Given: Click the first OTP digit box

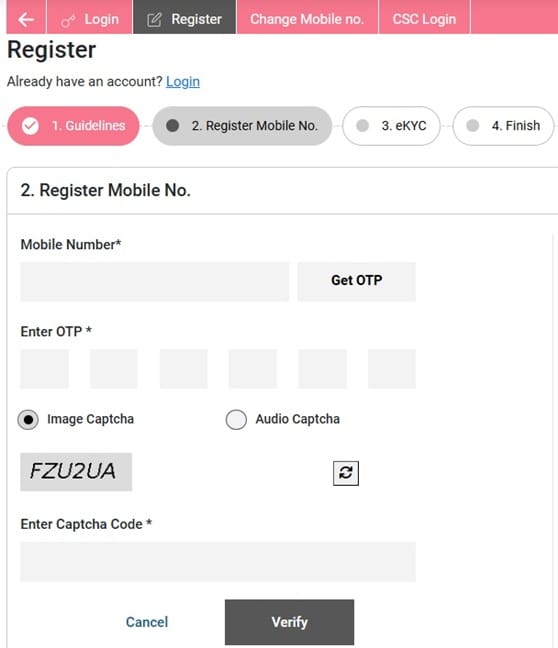Looking at the screenshot, I should pos(44,369).
